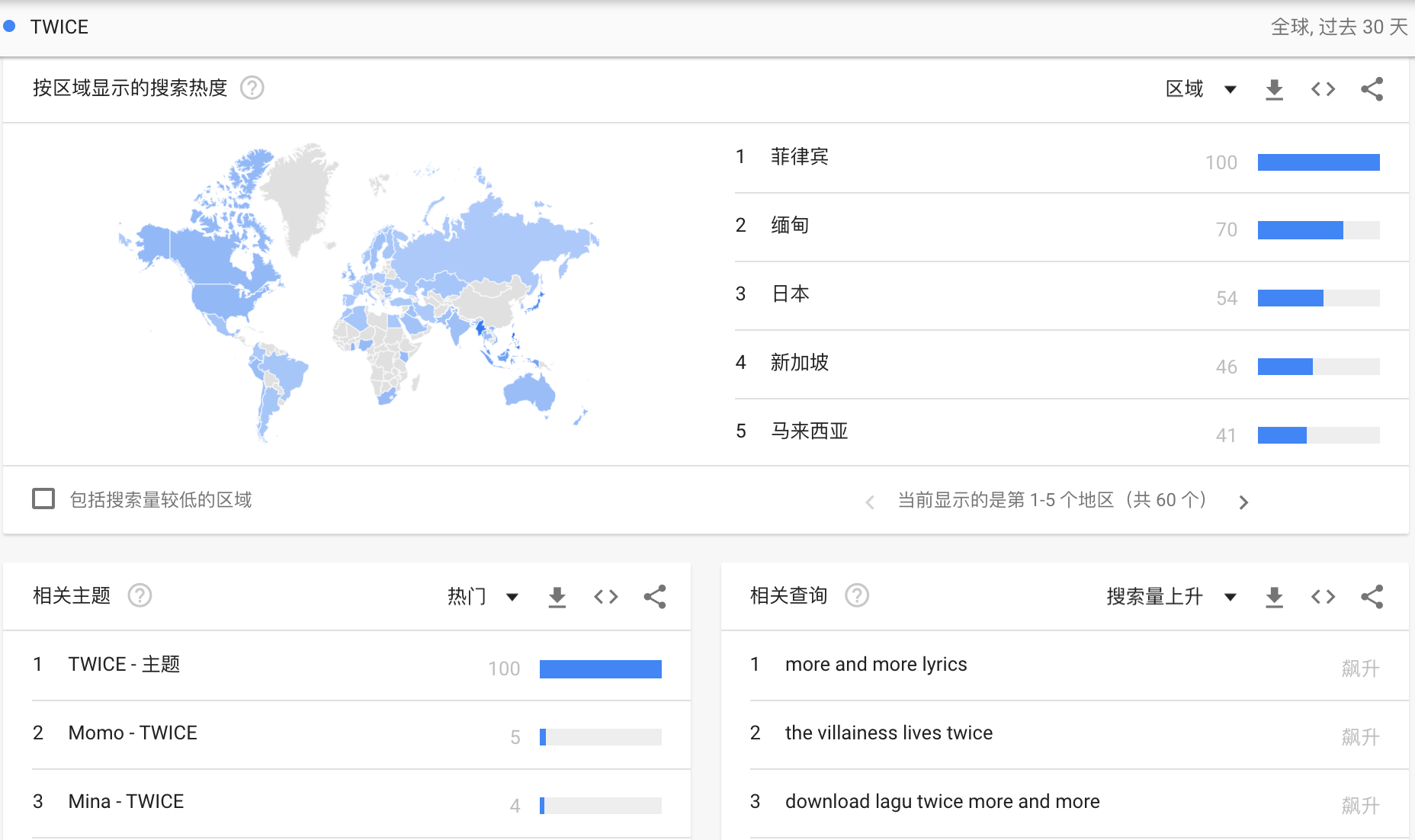Screen dimensions: 1415x840
Task: Click the blue dot beside TWICE
Action: click(x=9, y=27)
